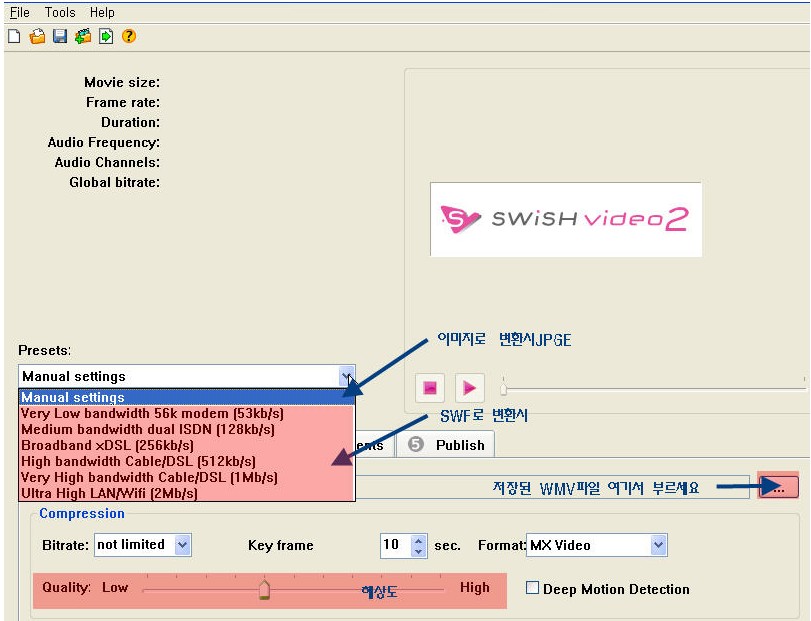Image resolution: width=811 pixels, height=621 pixels.
Task: Choose Very High bandwidth Cable/DSL (1Mb/s)
Action: [x=187, y=477]
